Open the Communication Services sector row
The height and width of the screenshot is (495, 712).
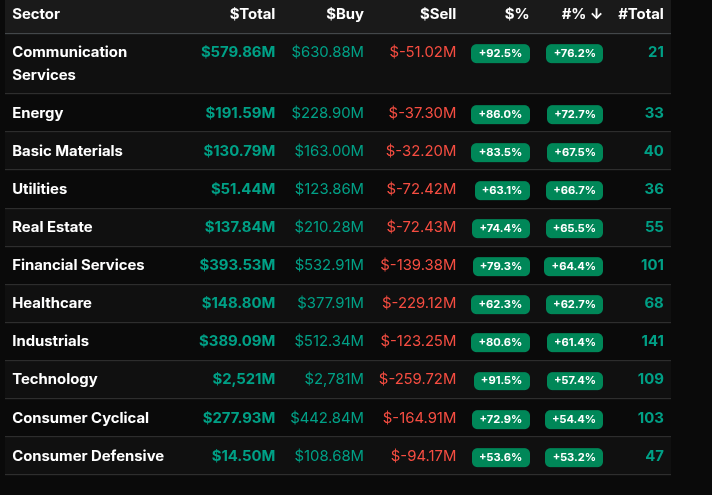point(69,63)
